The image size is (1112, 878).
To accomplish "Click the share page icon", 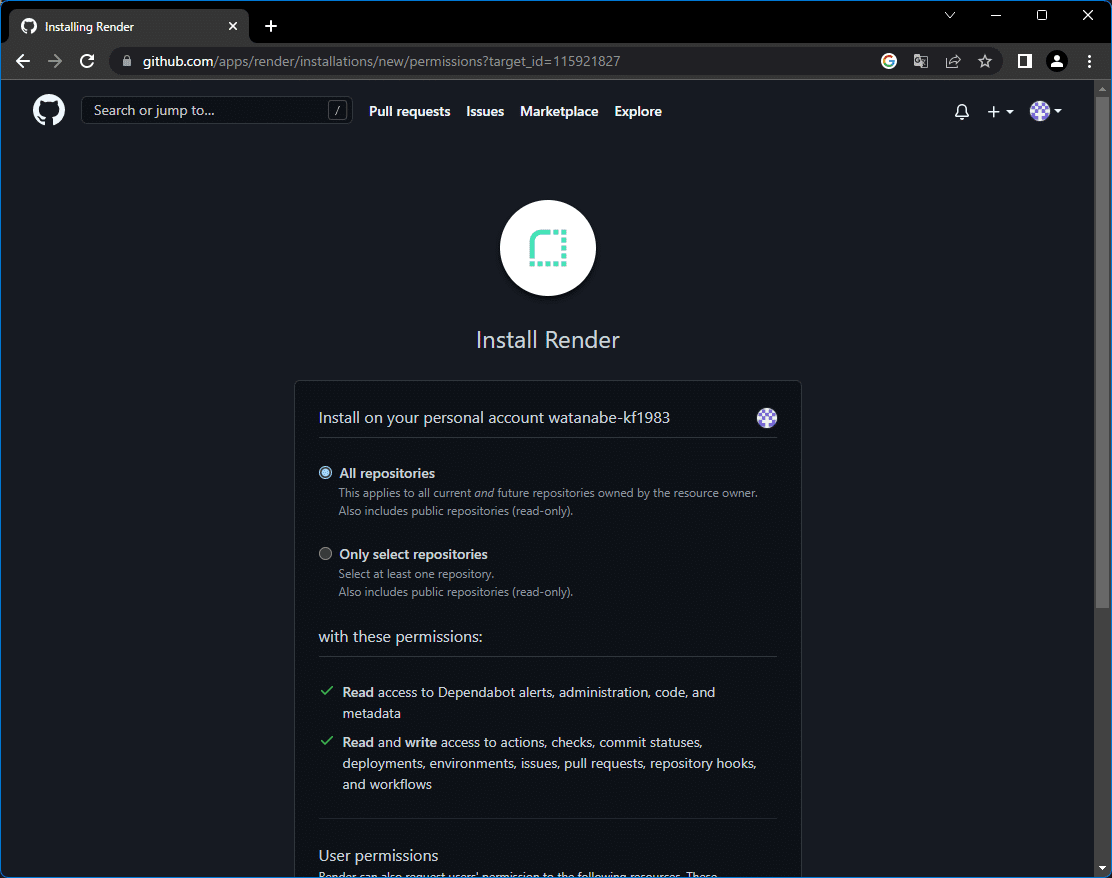I will tap(953, 61).
